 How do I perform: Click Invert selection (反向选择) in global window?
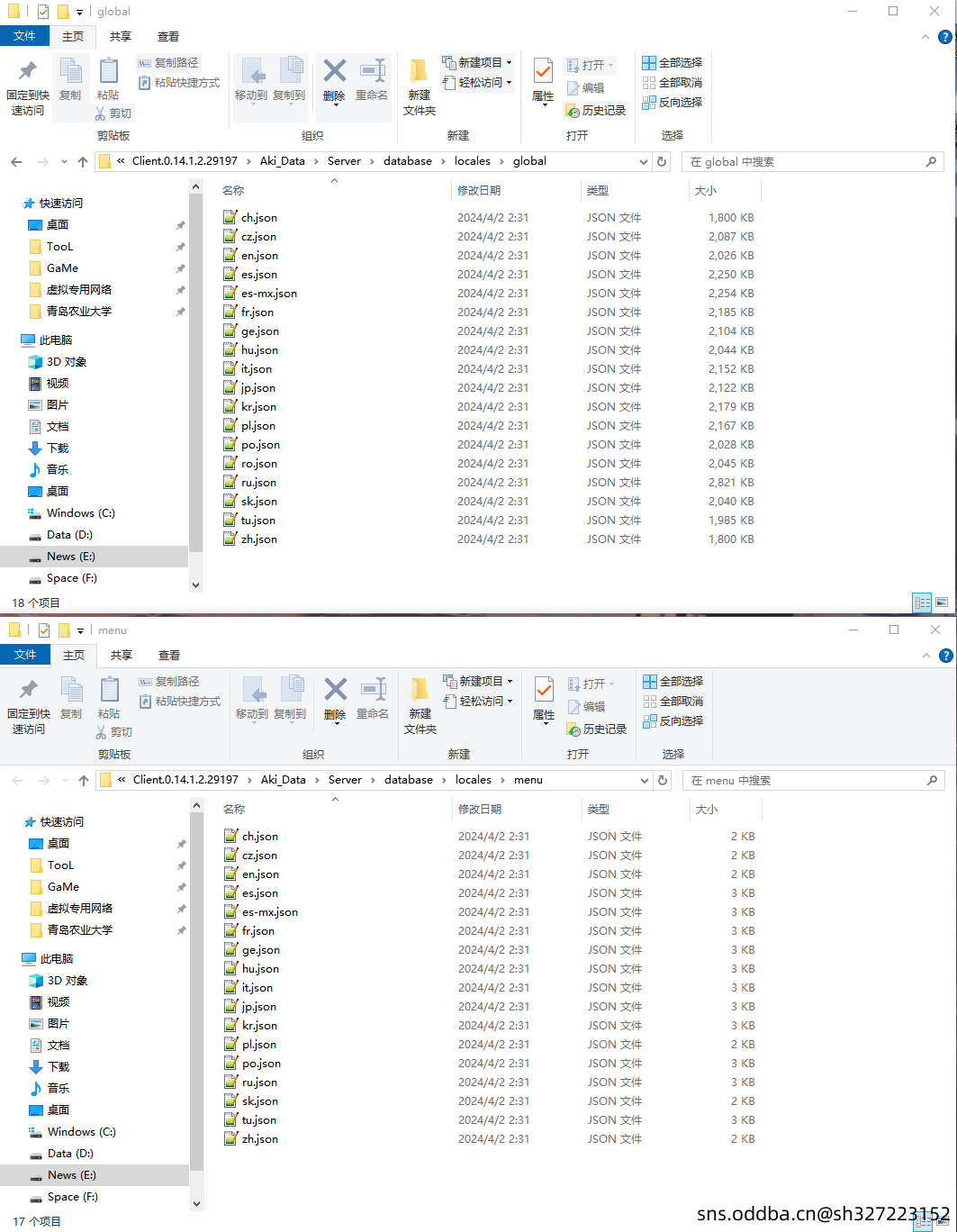click(x=673, y=103)
